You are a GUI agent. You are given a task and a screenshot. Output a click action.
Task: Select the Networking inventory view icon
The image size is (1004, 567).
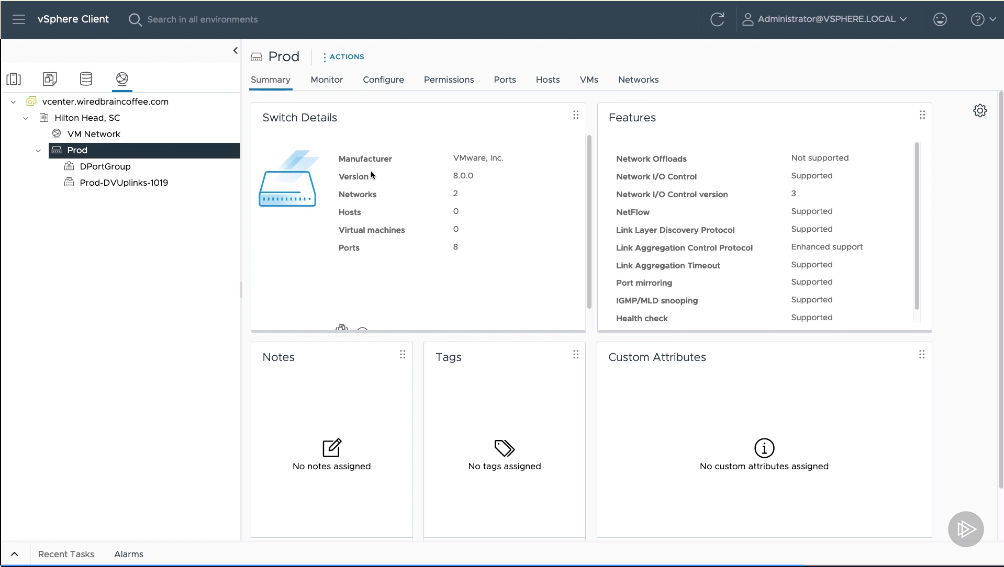tap(122, 79)
